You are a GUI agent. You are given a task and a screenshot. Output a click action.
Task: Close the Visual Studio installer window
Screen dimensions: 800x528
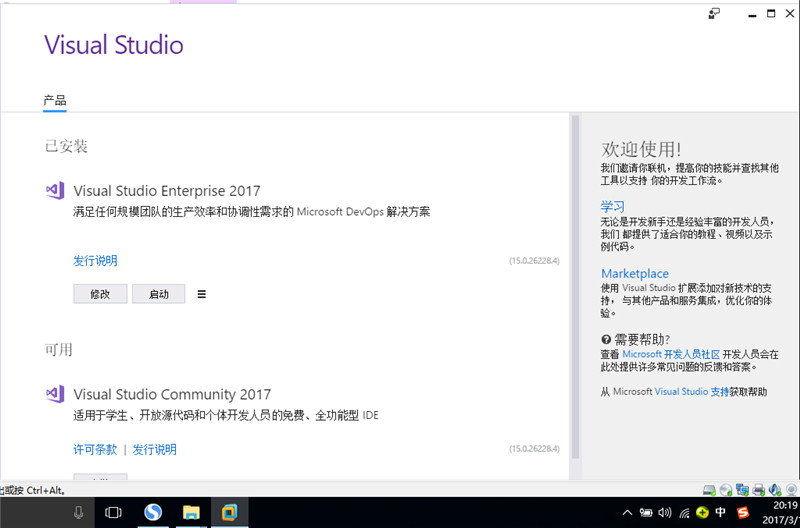coord(790,14)
